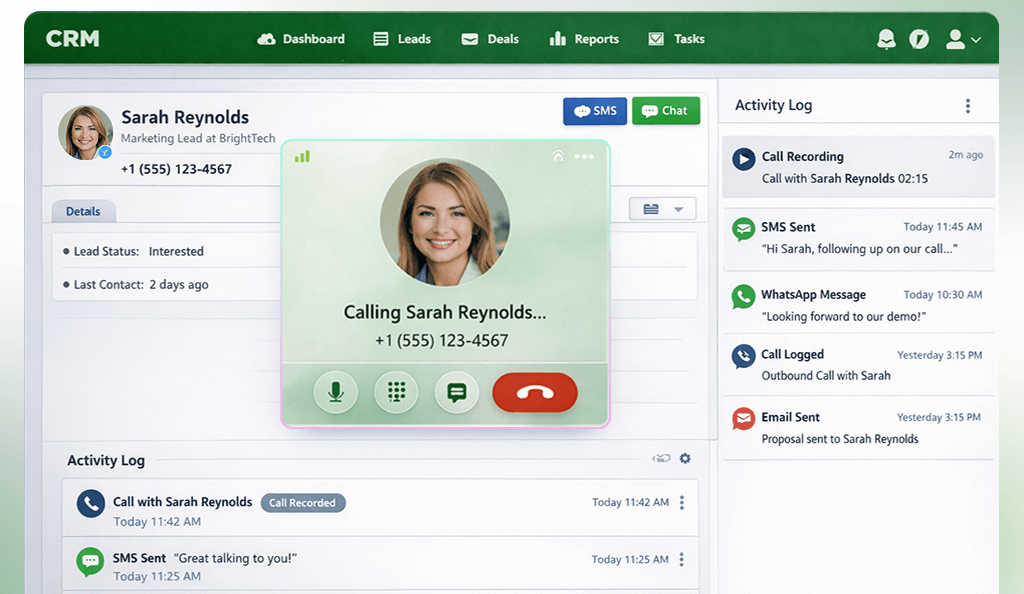Viewport: 1024px width, 594px height.
Task: Click the notification bell in the top bar
Action: point(885,39)
